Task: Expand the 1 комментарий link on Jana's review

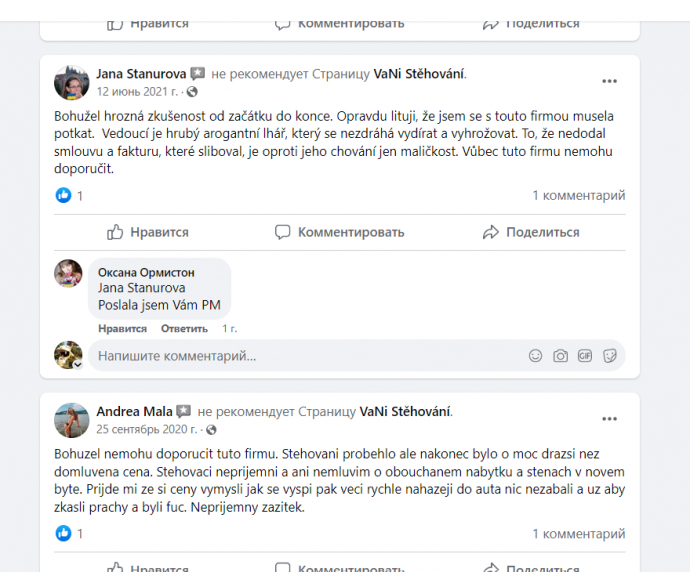Action: pos(579,195)
